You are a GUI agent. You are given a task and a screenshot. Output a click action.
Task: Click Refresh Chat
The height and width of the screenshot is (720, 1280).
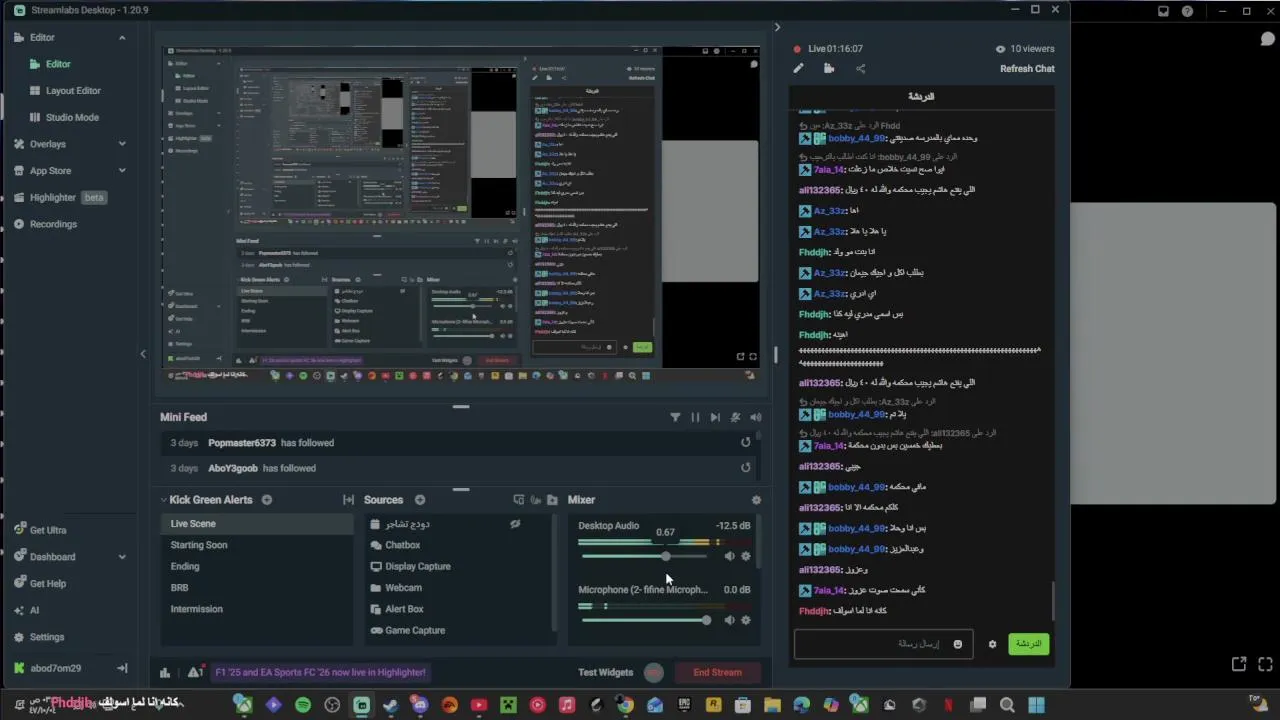click(1027, 69)
